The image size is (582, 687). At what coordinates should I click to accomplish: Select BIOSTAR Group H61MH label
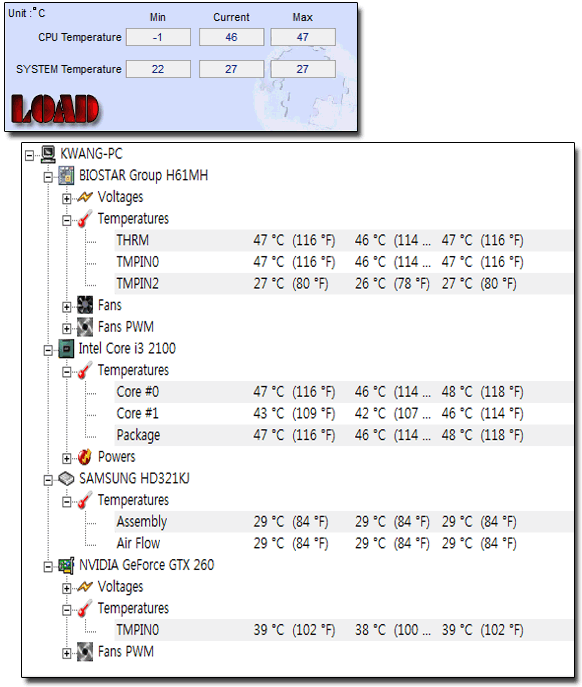click(x=143, y=175)
